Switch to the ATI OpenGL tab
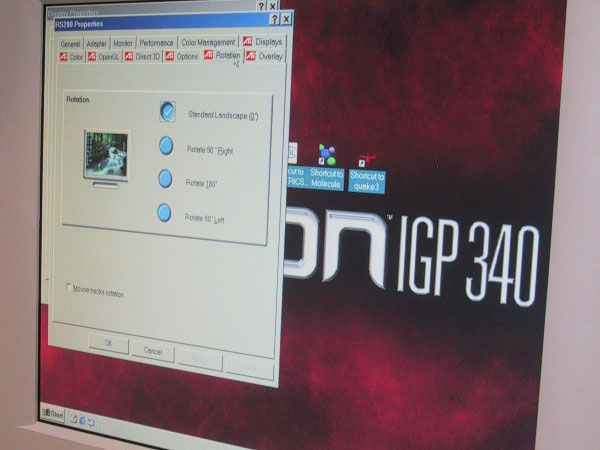600x450 pixels. [104, 57]
